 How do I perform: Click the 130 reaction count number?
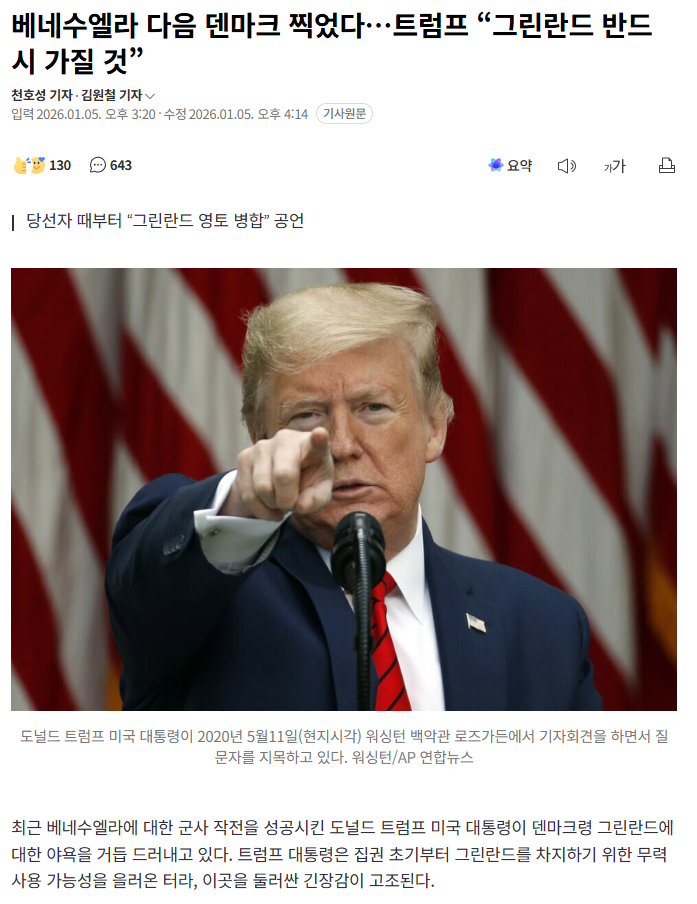[60, 165]
